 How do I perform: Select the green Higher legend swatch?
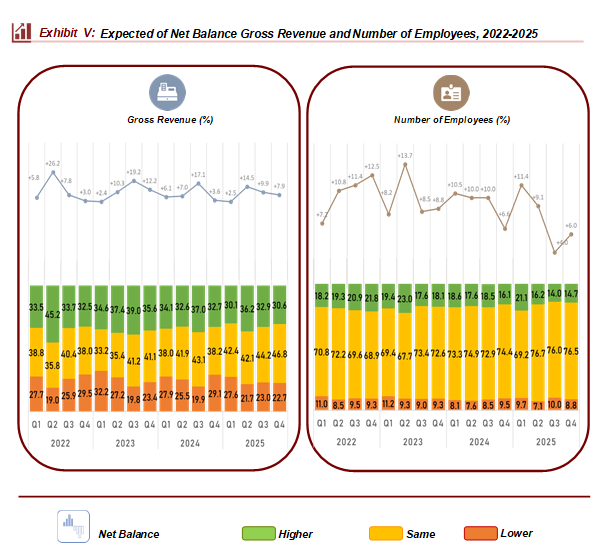(x=260, y=534)
